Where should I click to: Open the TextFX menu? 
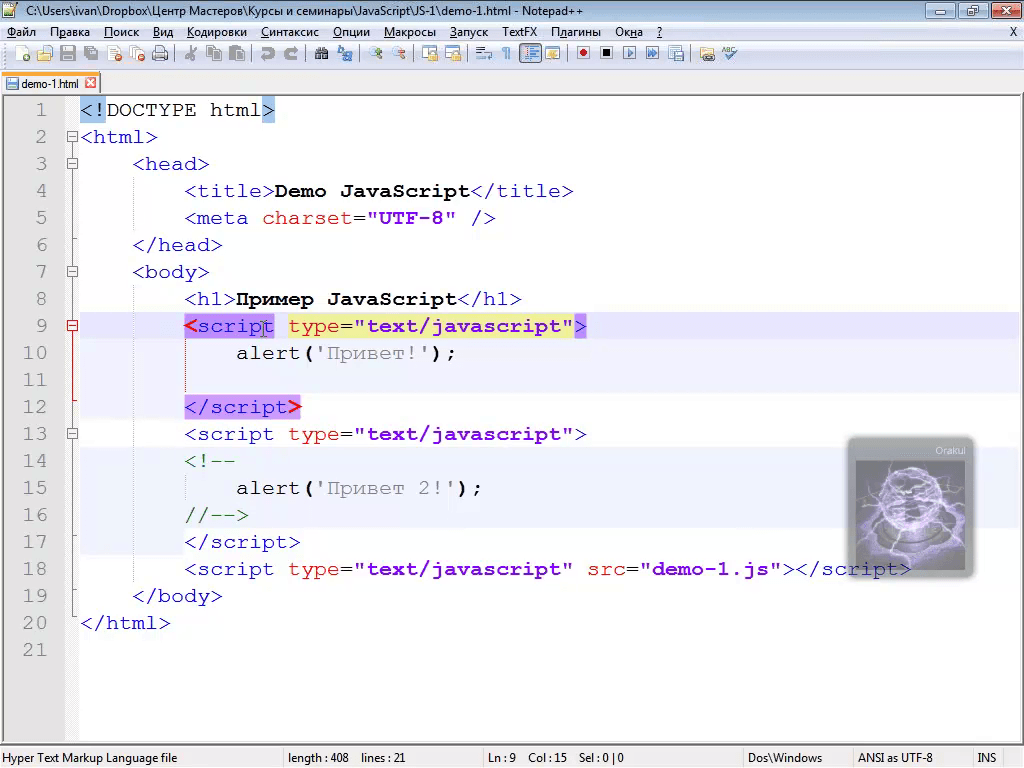point(519,32)
